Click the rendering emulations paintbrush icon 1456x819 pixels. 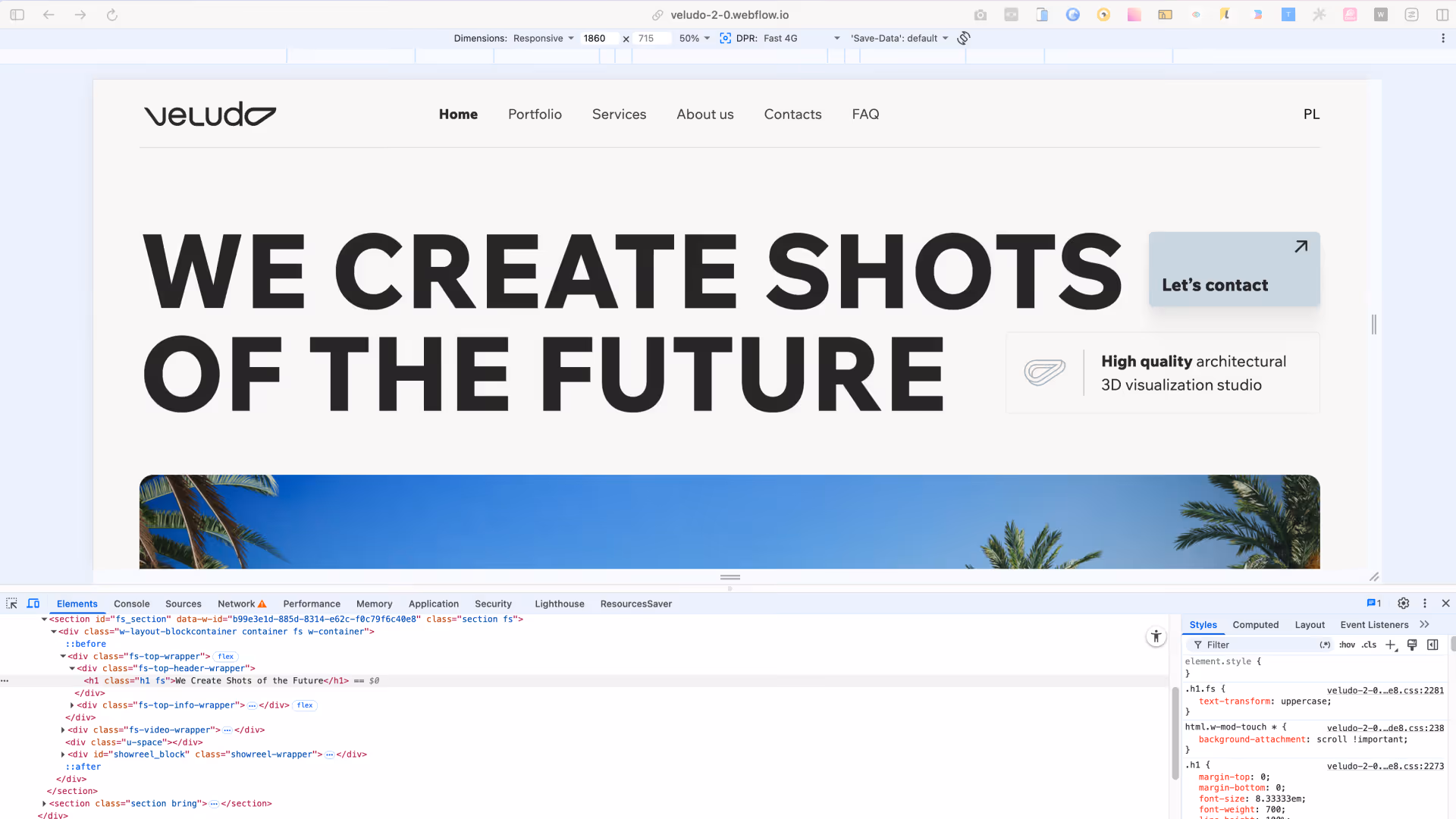pyautogui.click(x=1412, y=645)
